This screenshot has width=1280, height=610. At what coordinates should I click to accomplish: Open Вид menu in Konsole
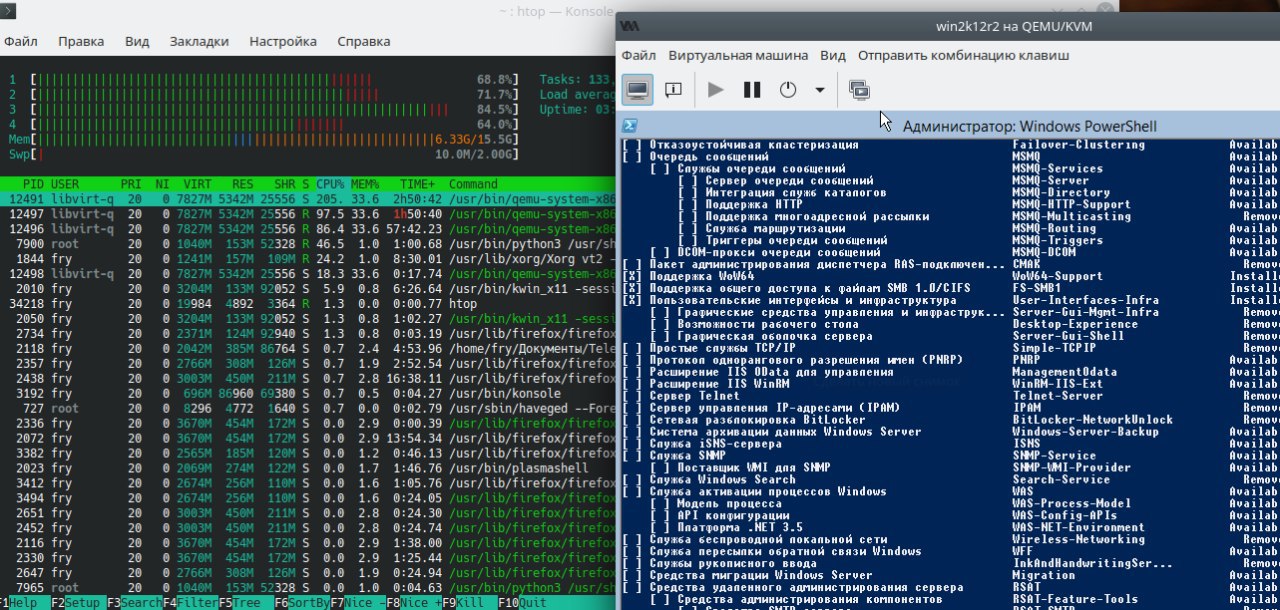click(137, 41)
